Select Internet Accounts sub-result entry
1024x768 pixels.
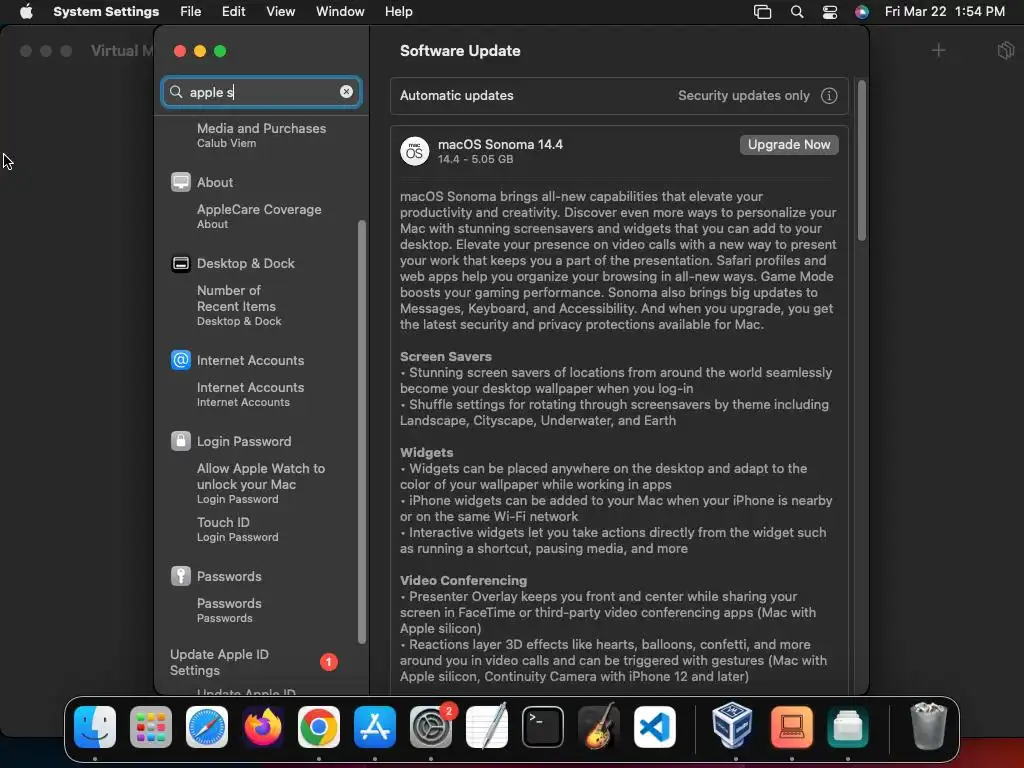pyautogui.click(x=250, y=394)
